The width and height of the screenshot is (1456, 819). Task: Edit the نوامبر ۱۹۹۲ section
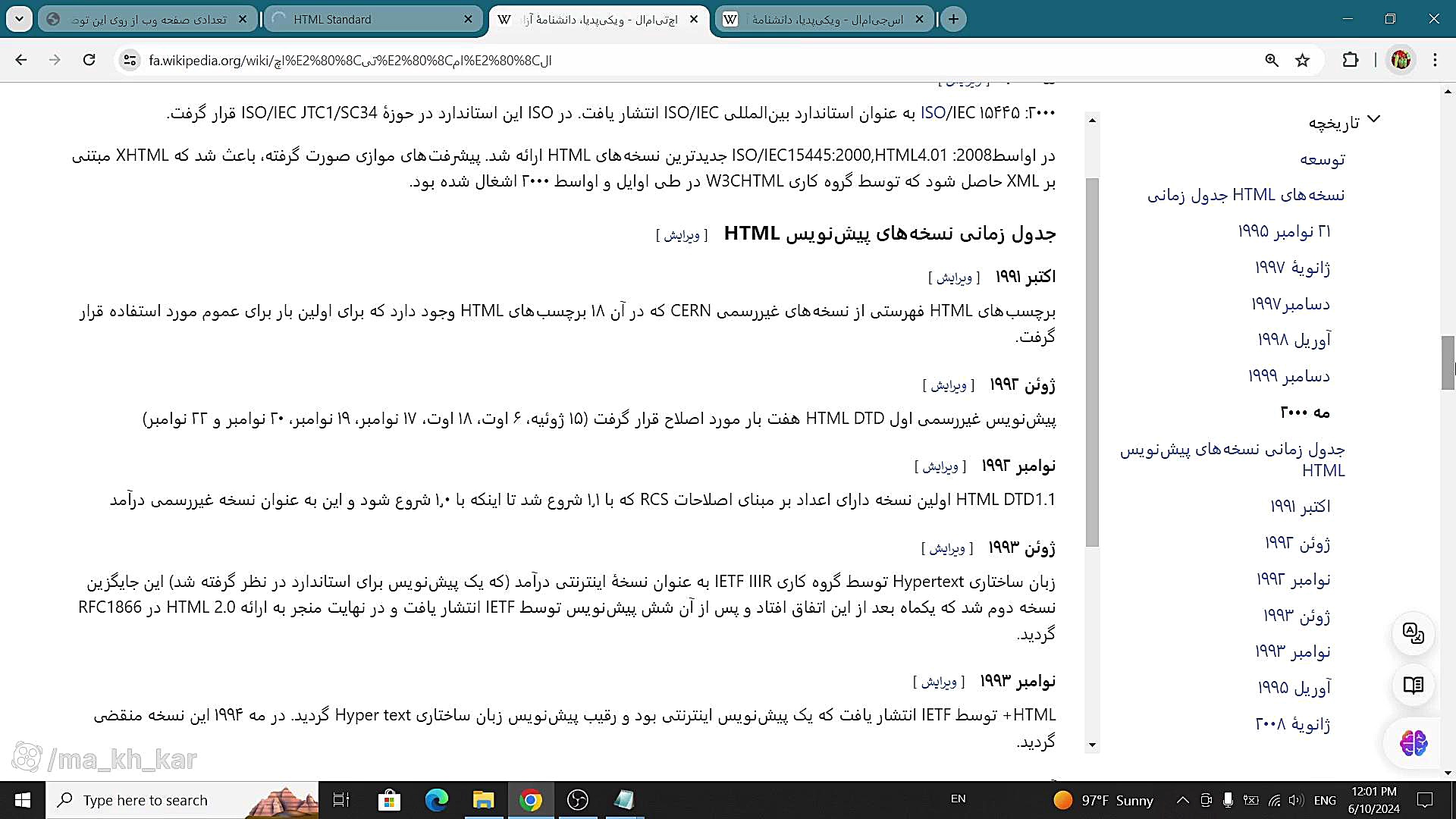click(940, 467)
